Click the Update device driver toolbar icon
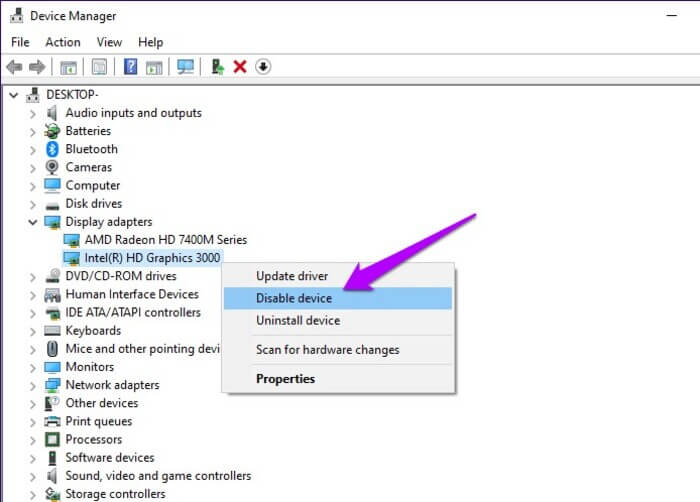This screenshot has width=700, height=502. pos(217,67)
